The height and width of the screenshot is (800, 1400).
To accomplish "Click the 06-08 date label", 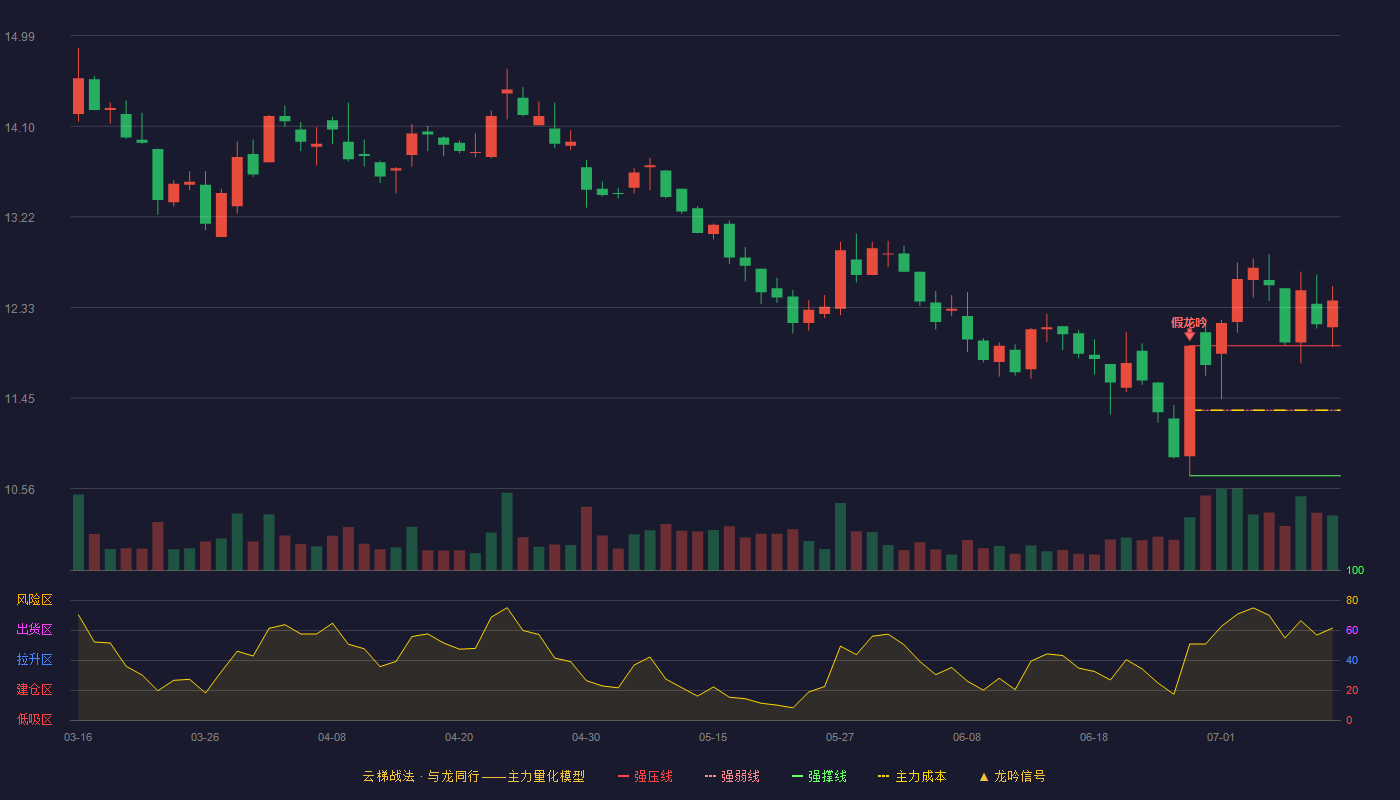I will point(967,737).
